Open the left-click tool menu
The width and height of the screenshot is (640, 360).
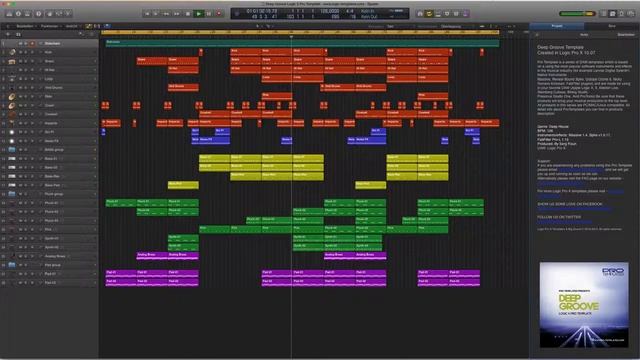[258, 26]
